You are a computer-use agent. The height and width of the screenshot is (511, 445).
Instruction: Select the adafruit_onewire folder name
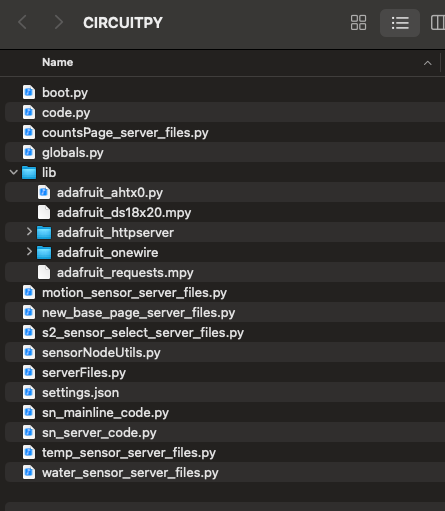tap(108, 253)
